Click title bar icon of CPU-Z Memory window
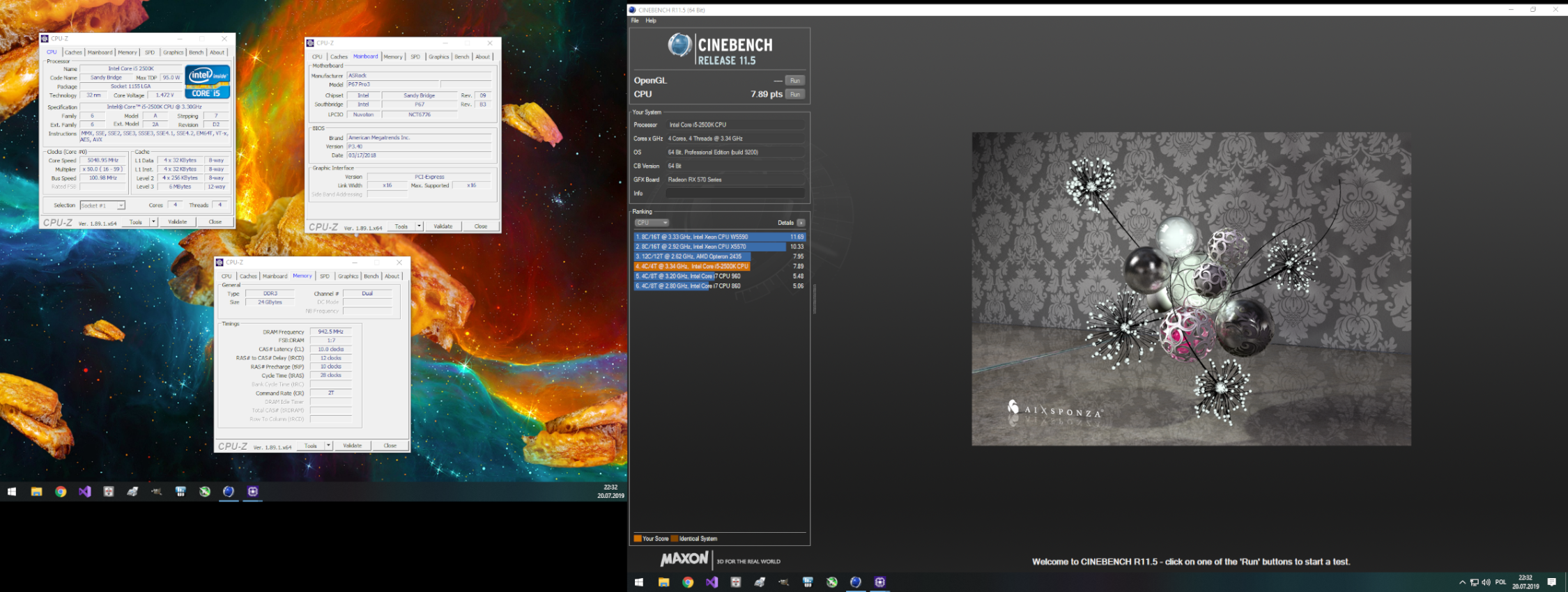This screenshot has width=1568, height=592. [220, 263]
